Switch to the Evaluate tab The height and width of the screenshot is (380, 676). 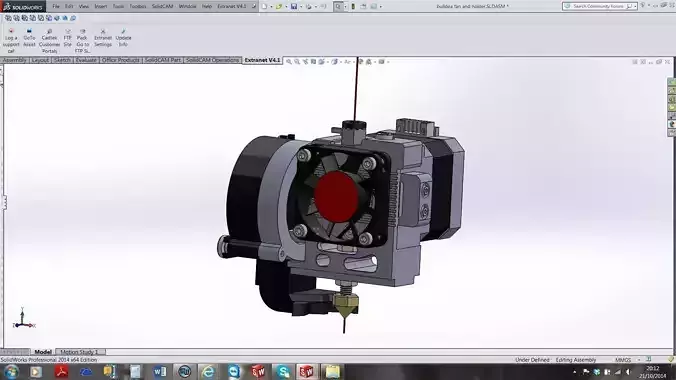86,60
